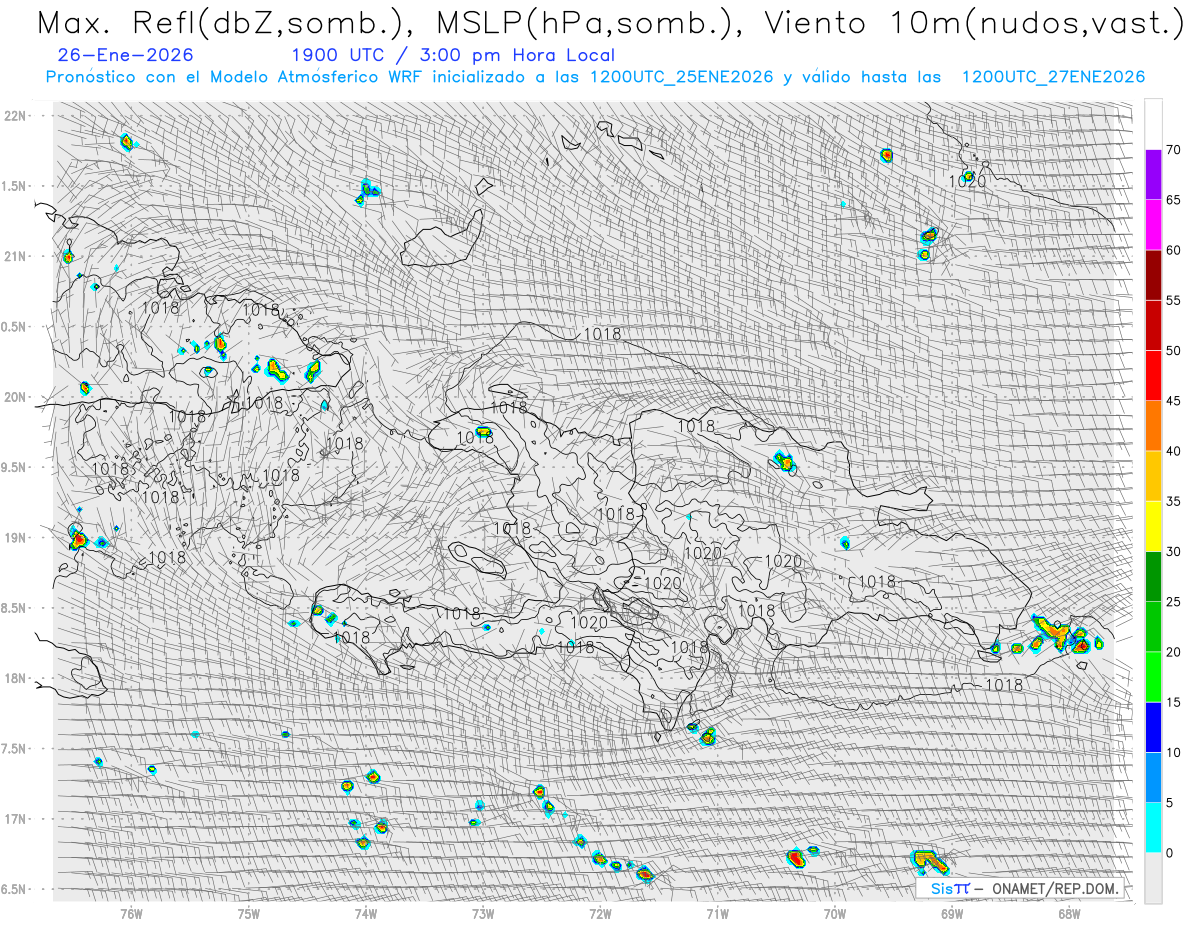Click the colorbar tick value '15'

tap(1174, 702)
